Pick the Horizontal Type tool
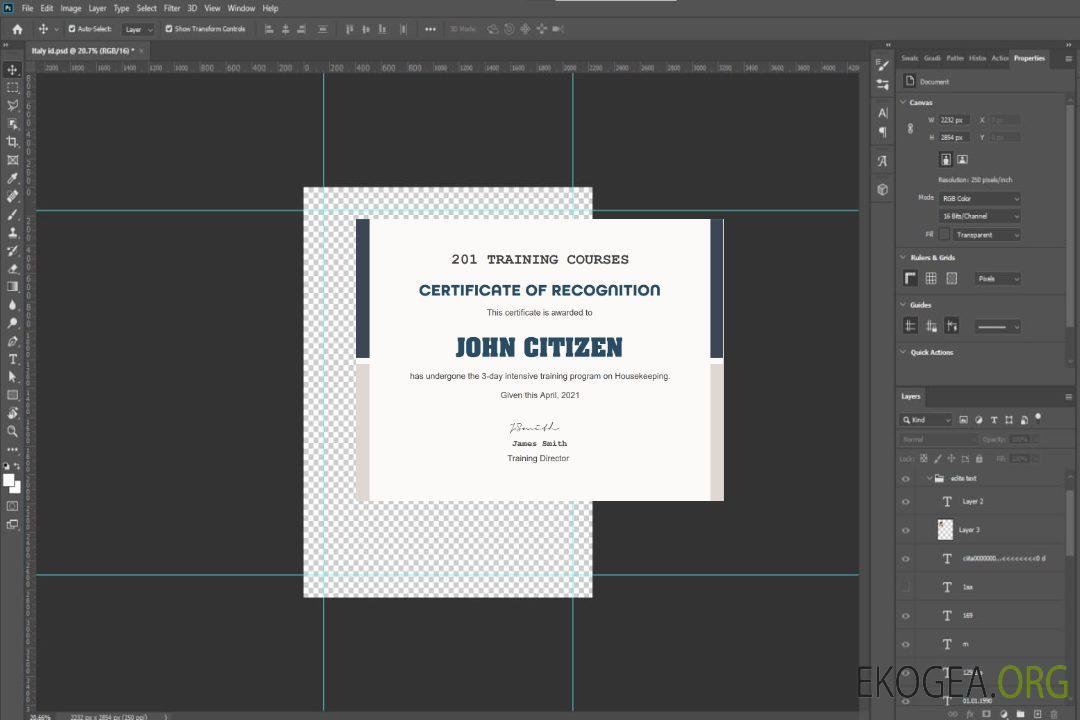Image resolution: width=1080 pixels, height=720 pixels. click(x=12, y=359)
